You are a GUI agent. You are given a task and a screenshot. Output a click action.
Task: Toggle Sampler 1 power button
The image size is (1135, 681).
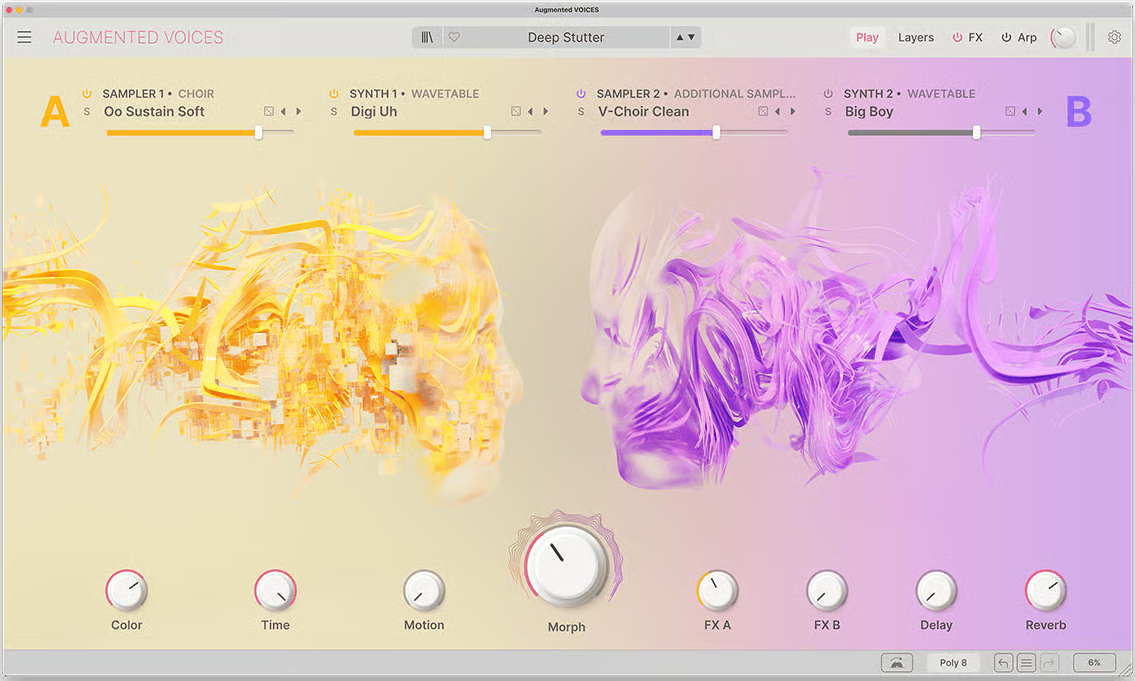[x=87, y=93]
